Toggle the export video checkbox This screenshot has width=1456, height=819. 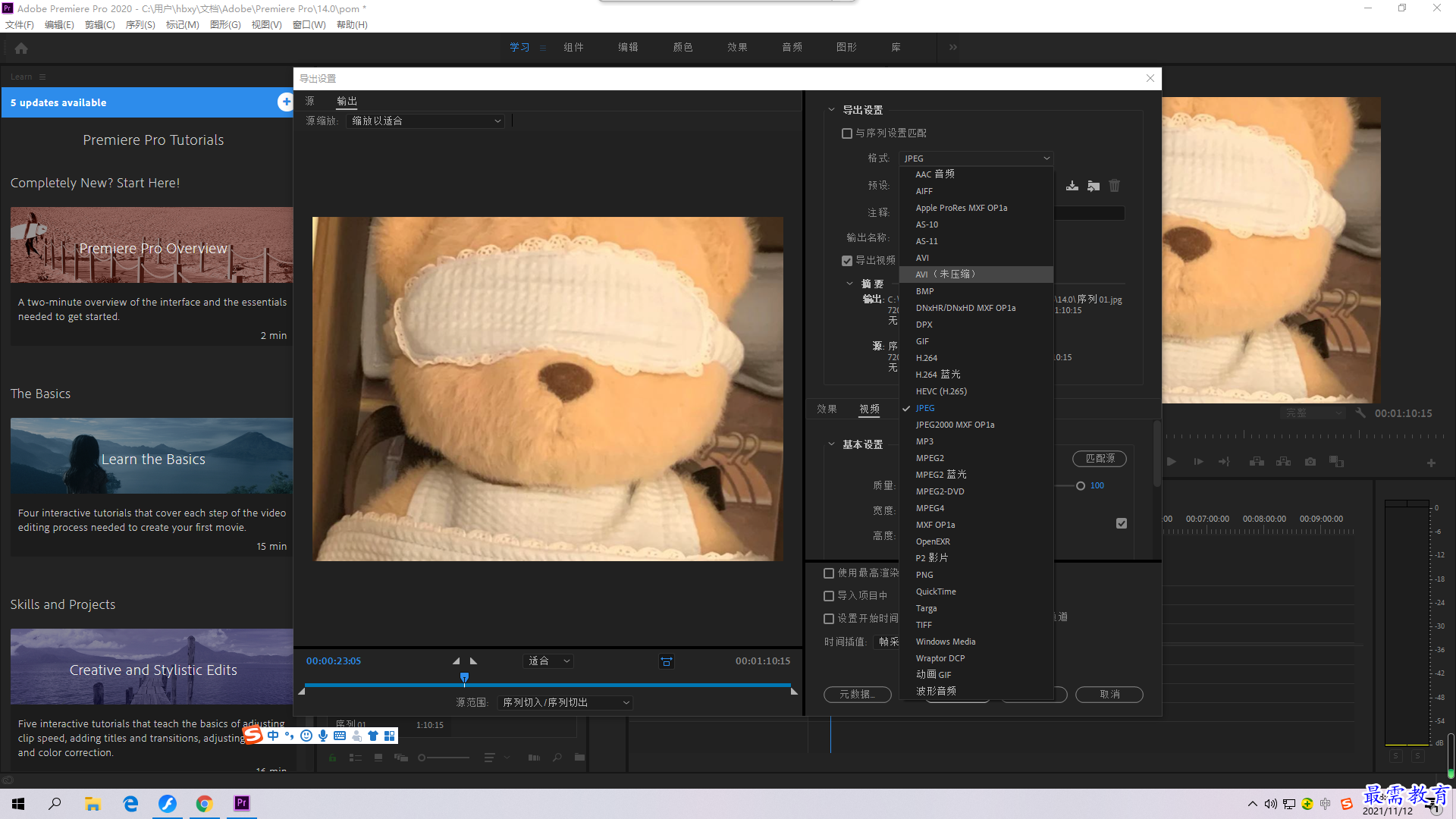point(847,261)
